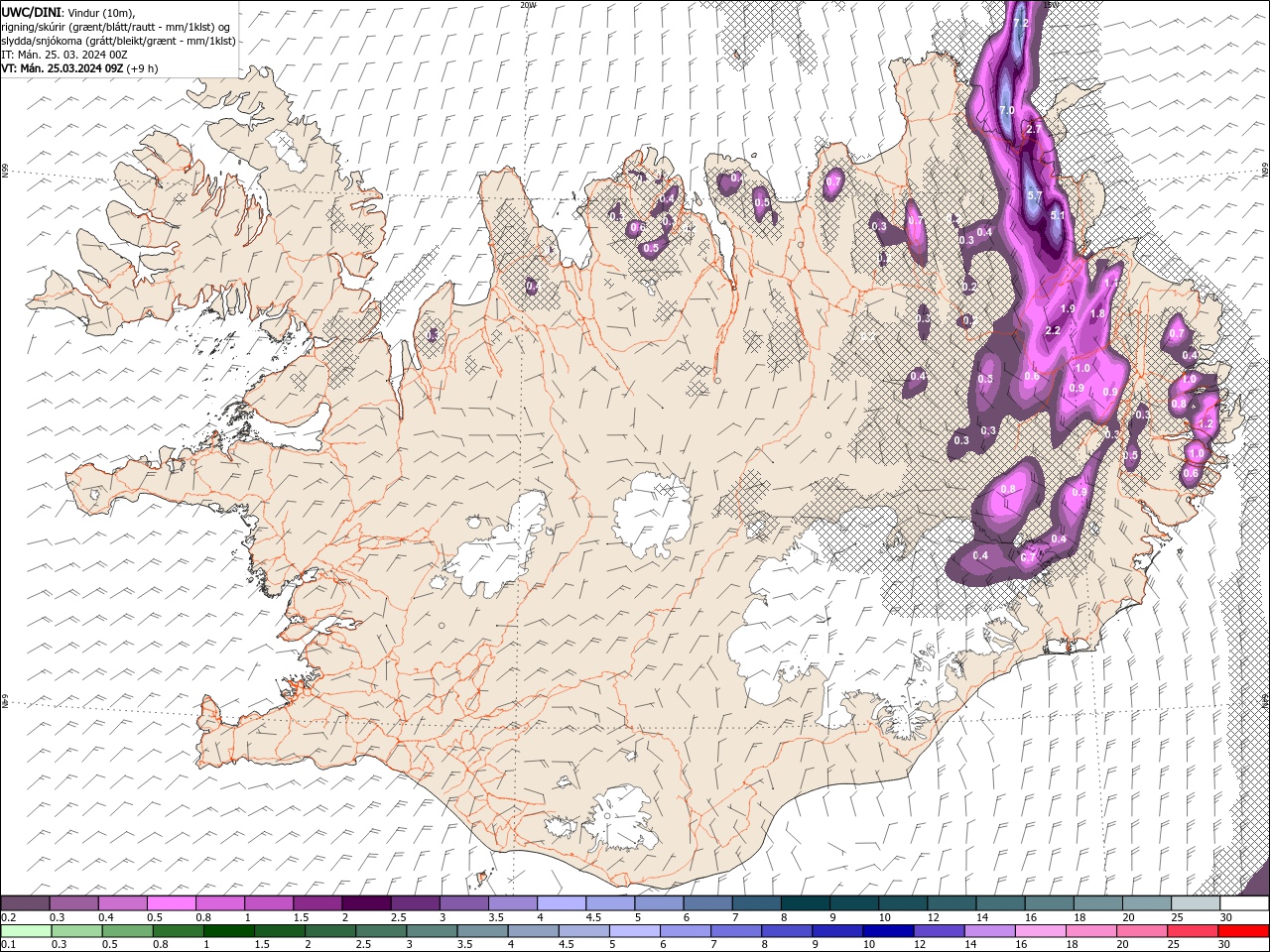
Task: Select the bright pink 0.5 snow legend swatch
Action: tap(171, 903)
